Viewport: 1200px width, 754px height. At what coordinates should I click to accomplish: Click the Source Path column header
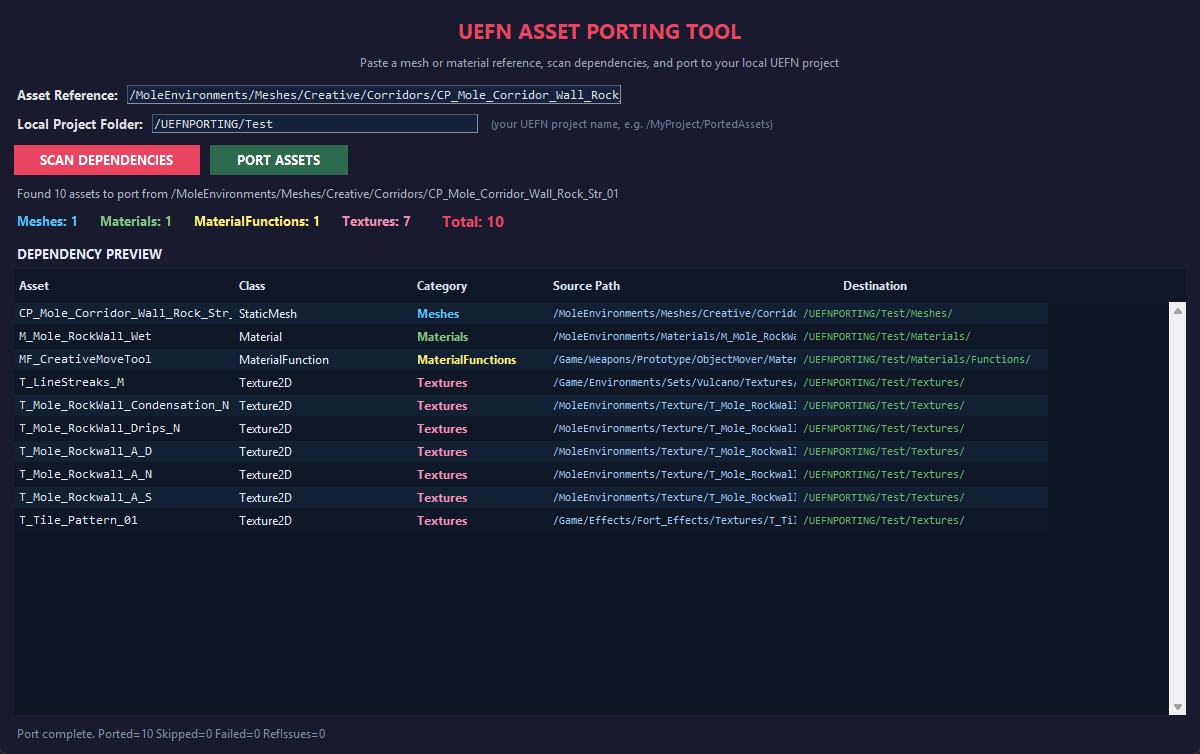pos(586,286)
